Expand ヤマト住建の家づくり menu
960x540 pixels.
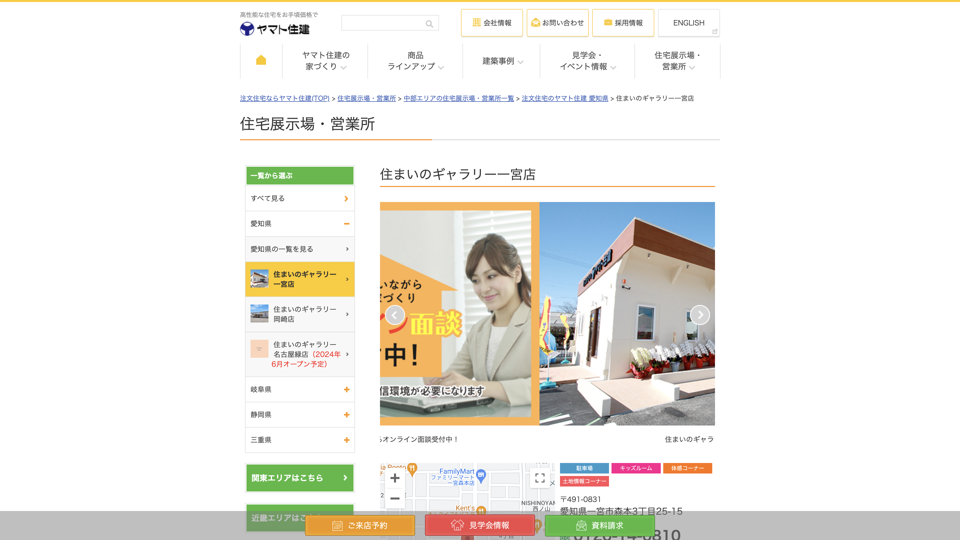click(325, 61)
